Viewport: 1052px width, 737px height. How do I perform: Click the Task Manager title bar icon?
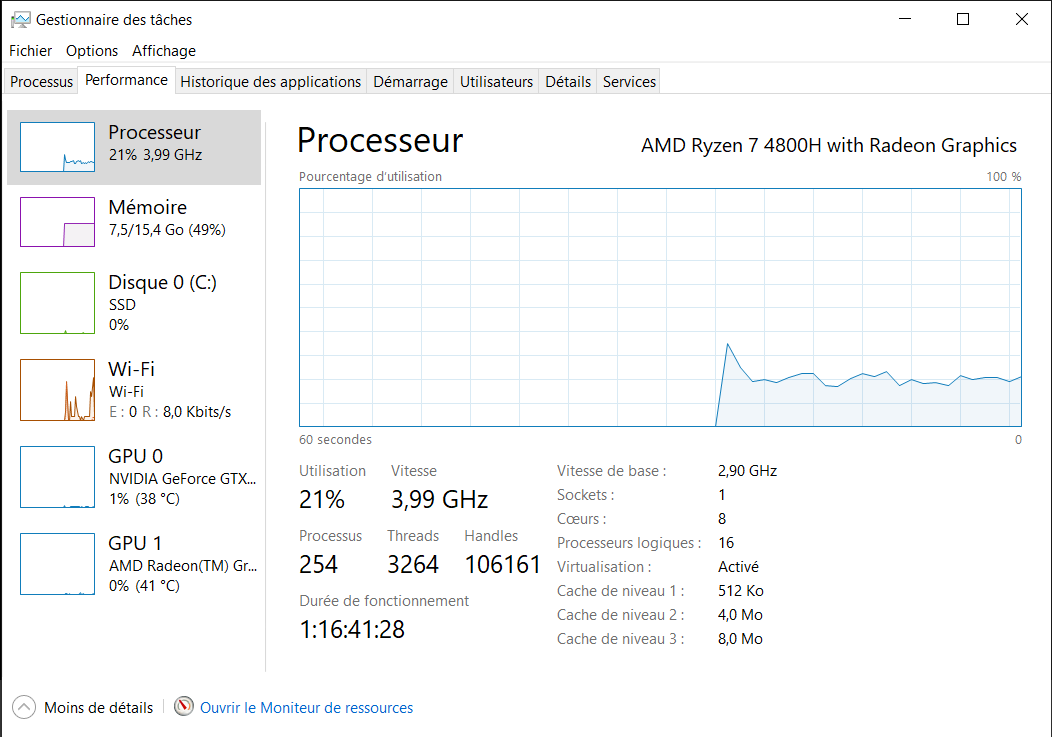(19, 19)
